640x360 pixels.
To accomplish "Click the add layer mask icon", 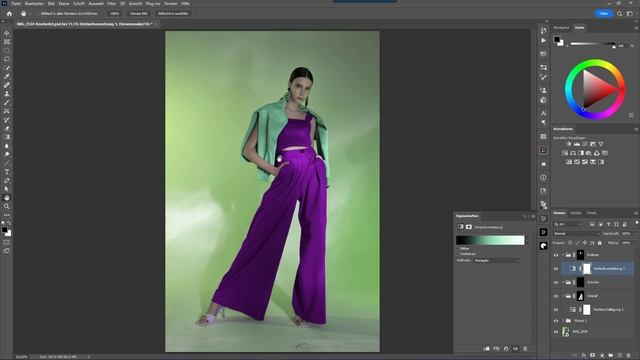I will click(593, 356).
